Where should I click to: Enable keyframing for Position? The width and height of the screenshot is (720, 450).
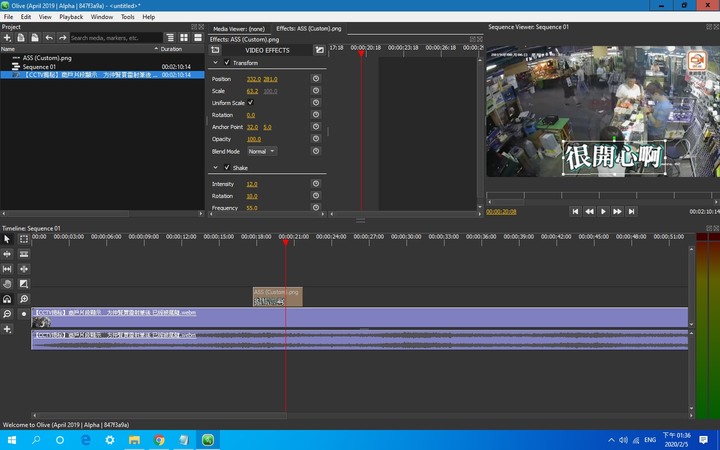pos(316,79)
